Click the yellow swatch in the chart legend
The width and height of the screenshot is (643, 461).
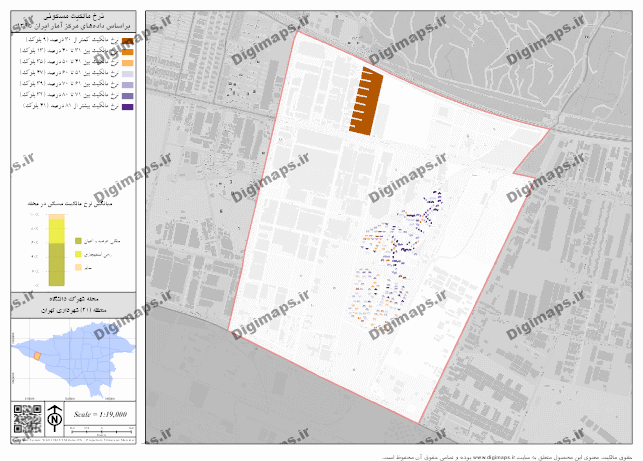tap(78, 256)
